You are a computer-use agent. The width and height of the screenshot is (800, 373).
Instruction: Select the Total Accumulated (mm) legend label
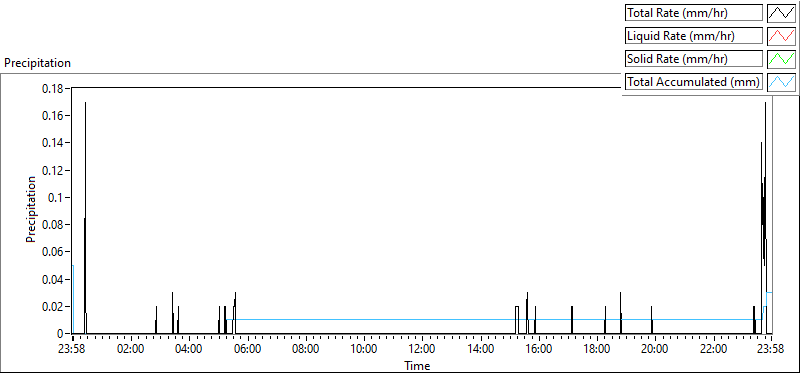coord(694,81)
